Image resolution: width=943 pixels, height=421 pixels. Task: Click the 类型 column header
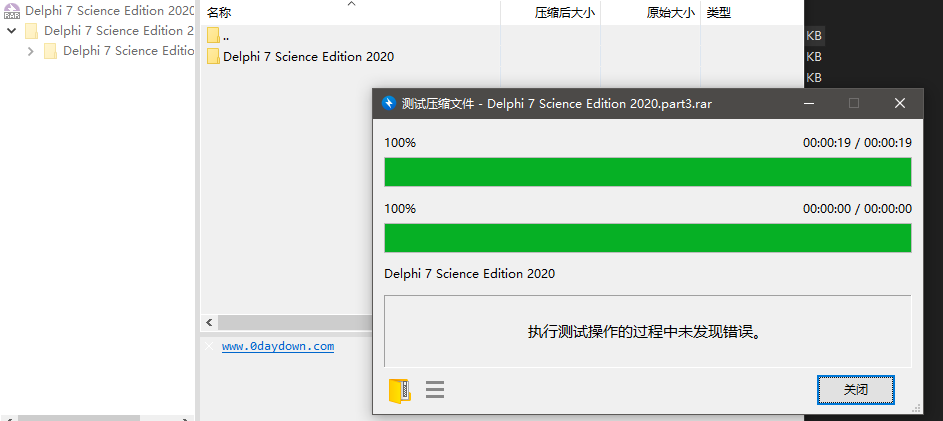click(719, 13)
